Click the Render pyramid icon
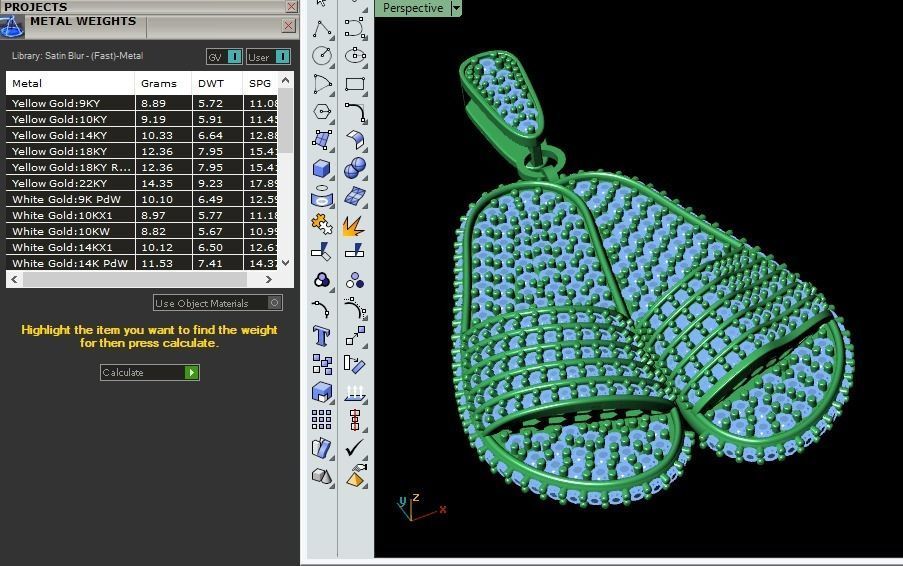 (x=356, y=475)
